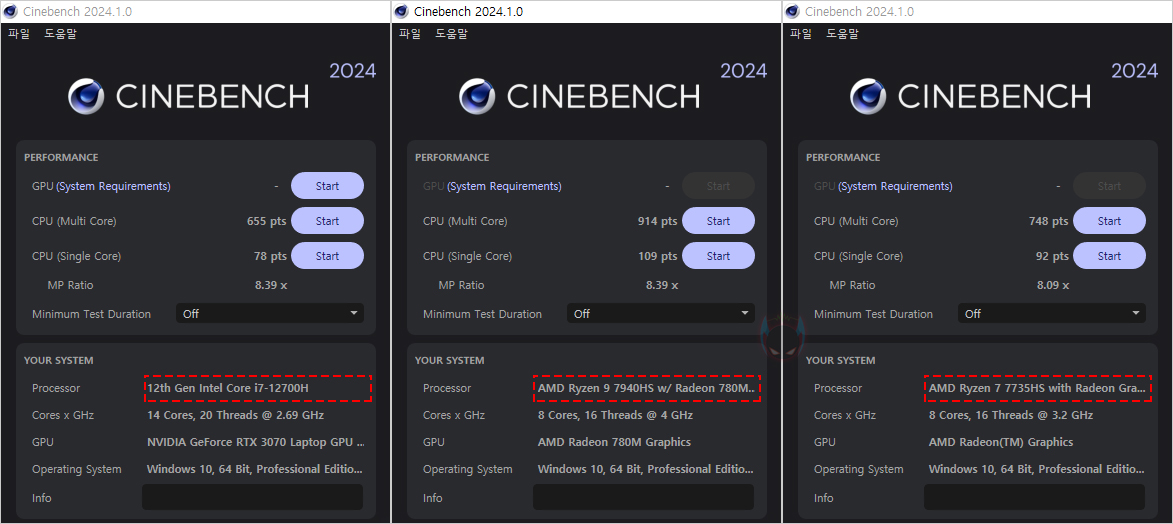Click the Operating System value in the Ryzen 9 7940HS window

coord(646,469)
